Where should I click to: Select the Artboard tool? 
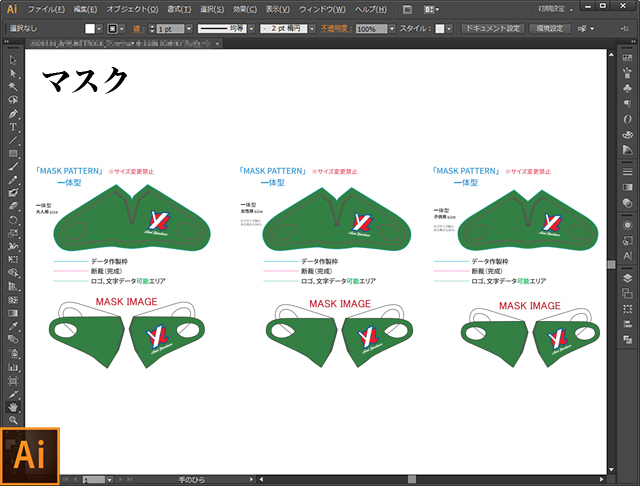click(x=13, y=381)
